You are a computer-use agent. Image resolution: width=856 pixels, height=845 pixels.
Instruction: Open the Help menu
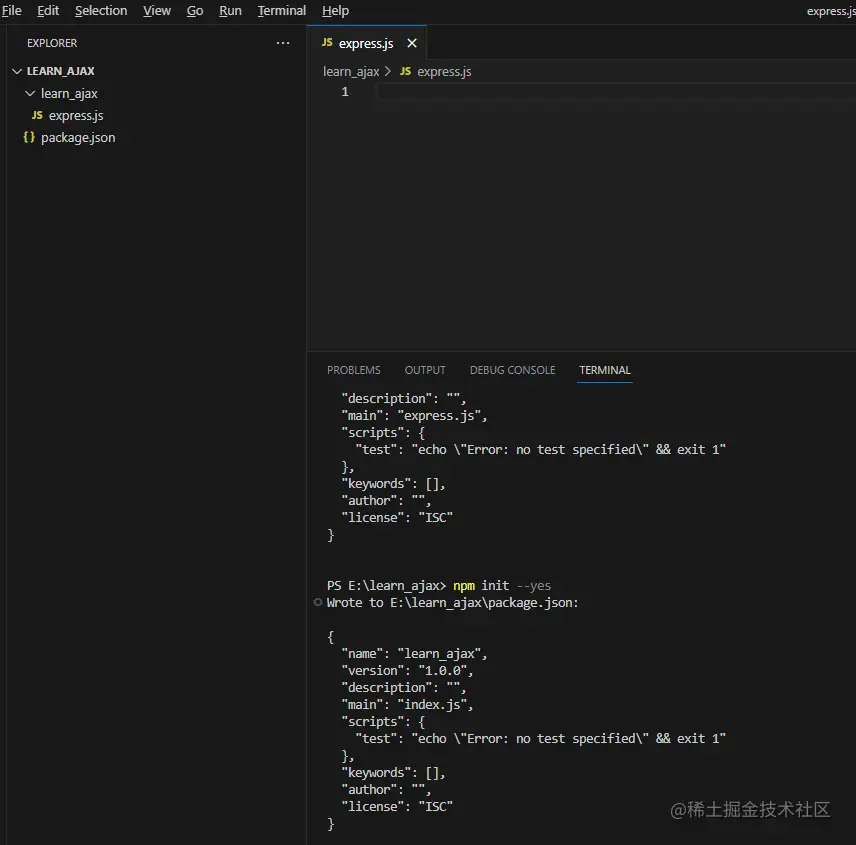(x=335, y=10)
